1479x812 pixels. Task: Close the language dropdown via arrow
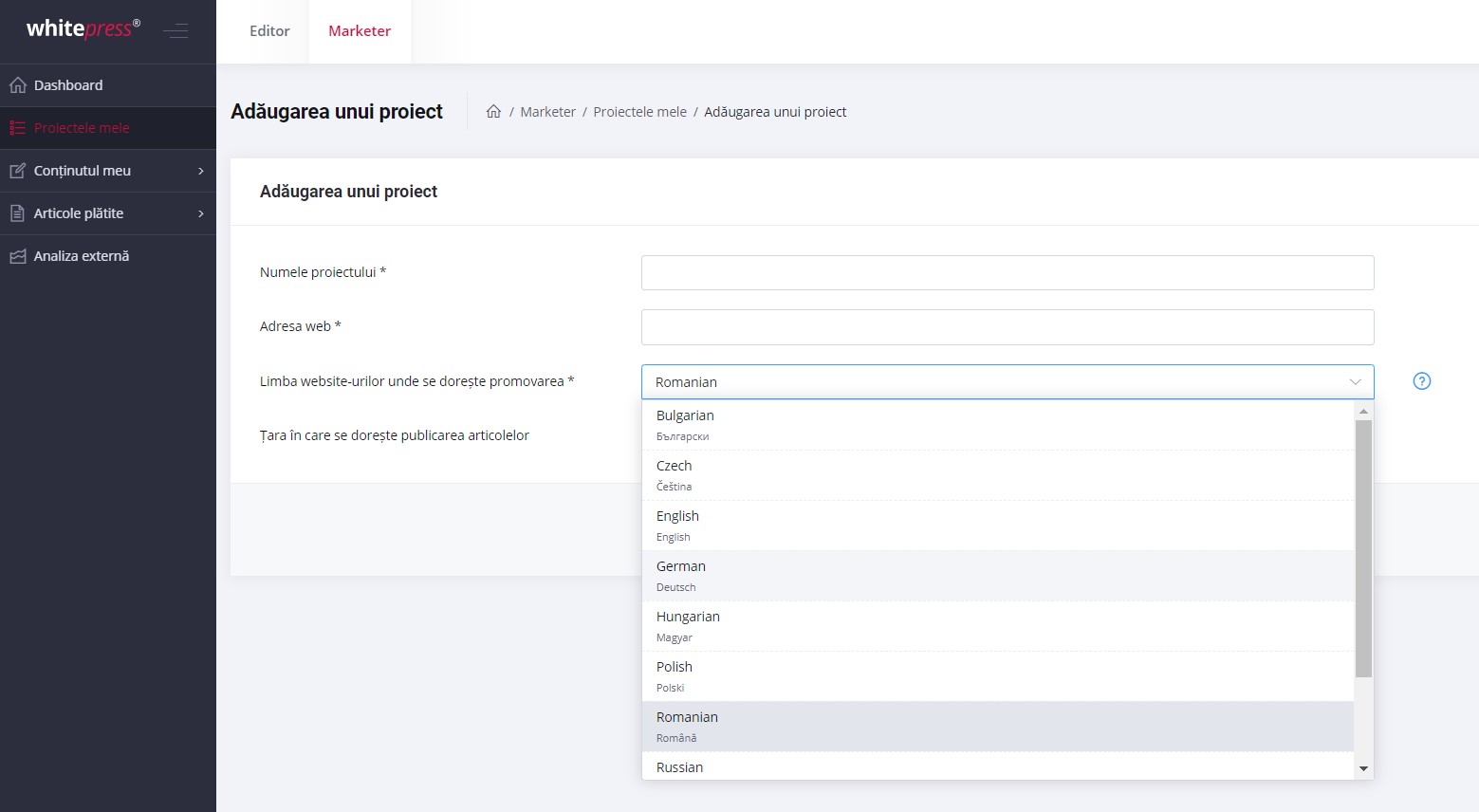click(x=1355, y=382)
